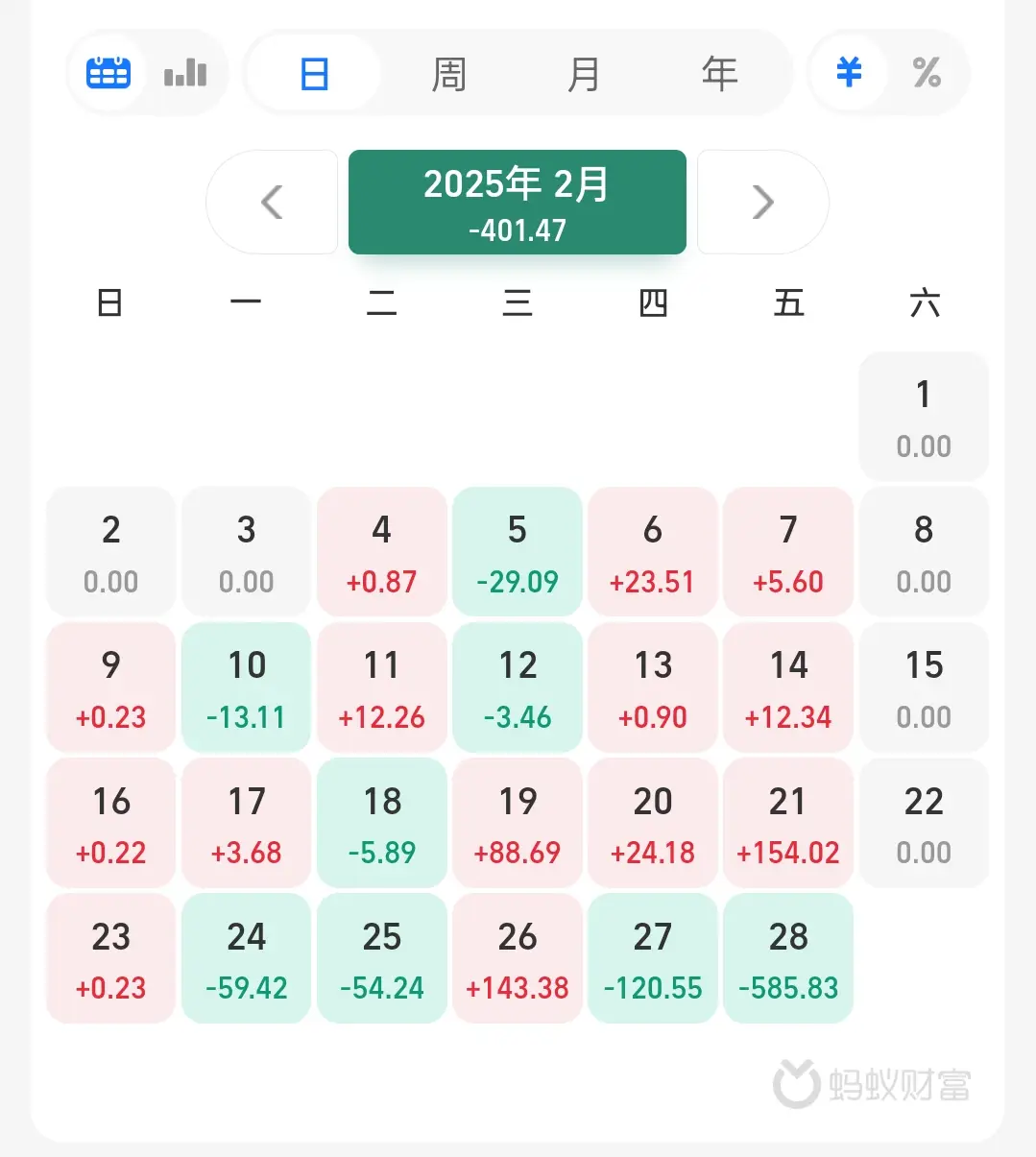This screenshot has width=1036, height=1157.
Task: Switch to the 月 monthly tab
Action: click(584, 74)
